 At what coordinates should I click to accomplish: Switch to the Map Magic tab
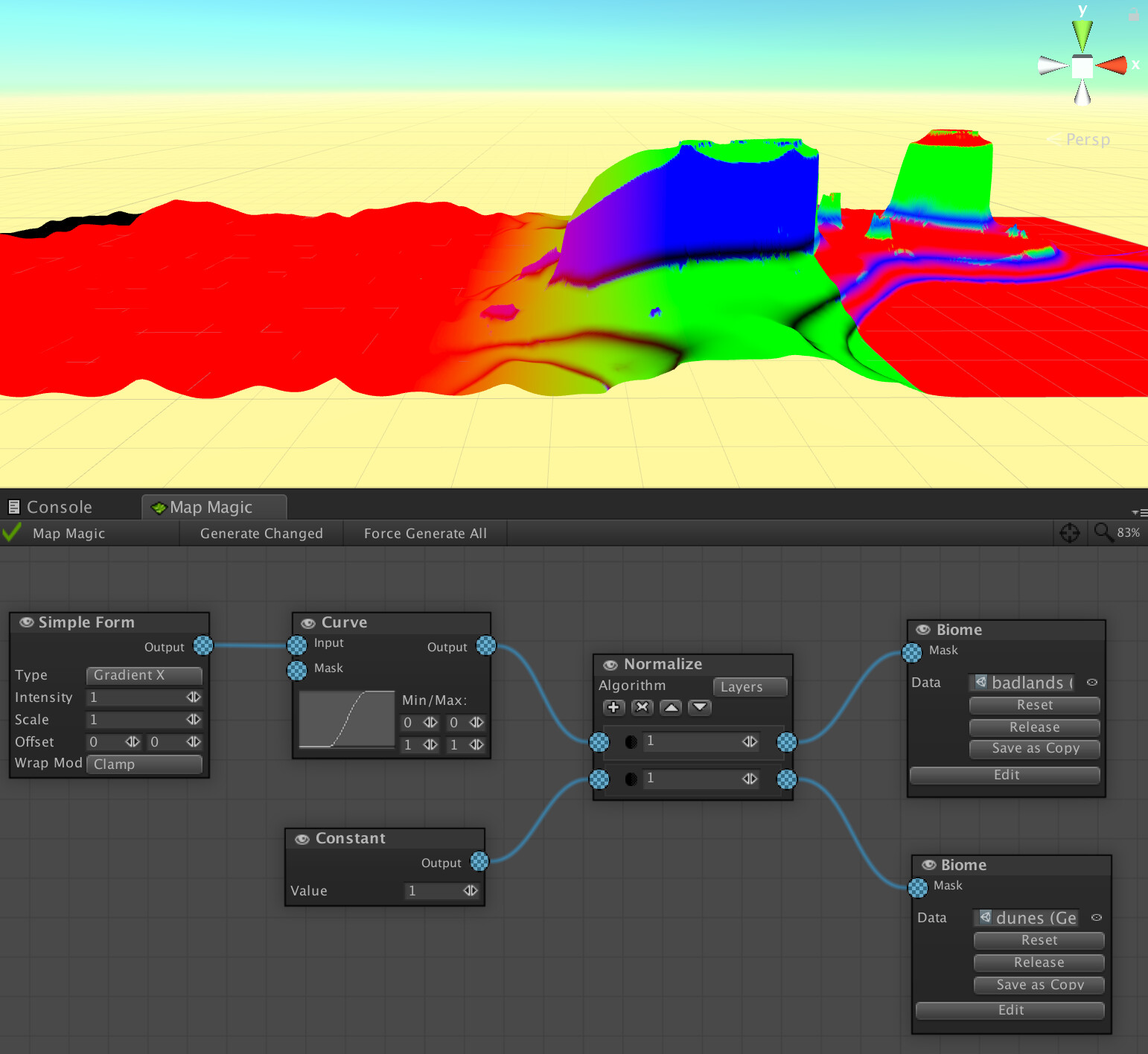click(x=214, y=506)
